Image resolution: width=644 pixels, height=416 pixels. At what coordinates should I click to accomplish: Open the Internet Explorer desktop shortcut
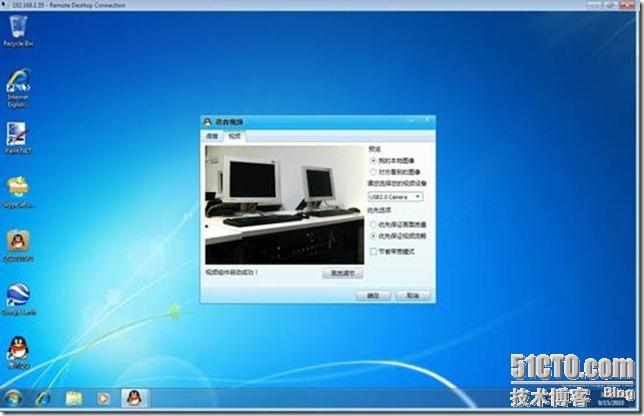[x=18, y=88]
